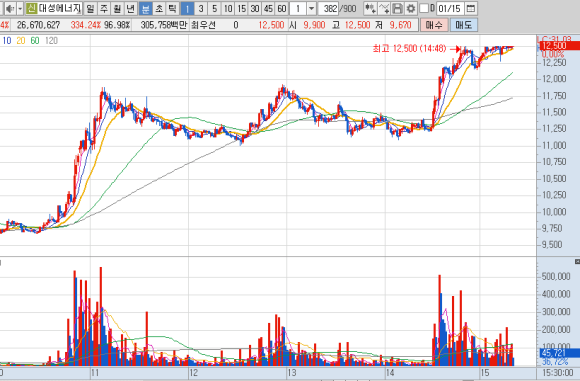The image size is (580, 381).
Task: Click the 500,000 volume axis label
Action: [556, 277]
